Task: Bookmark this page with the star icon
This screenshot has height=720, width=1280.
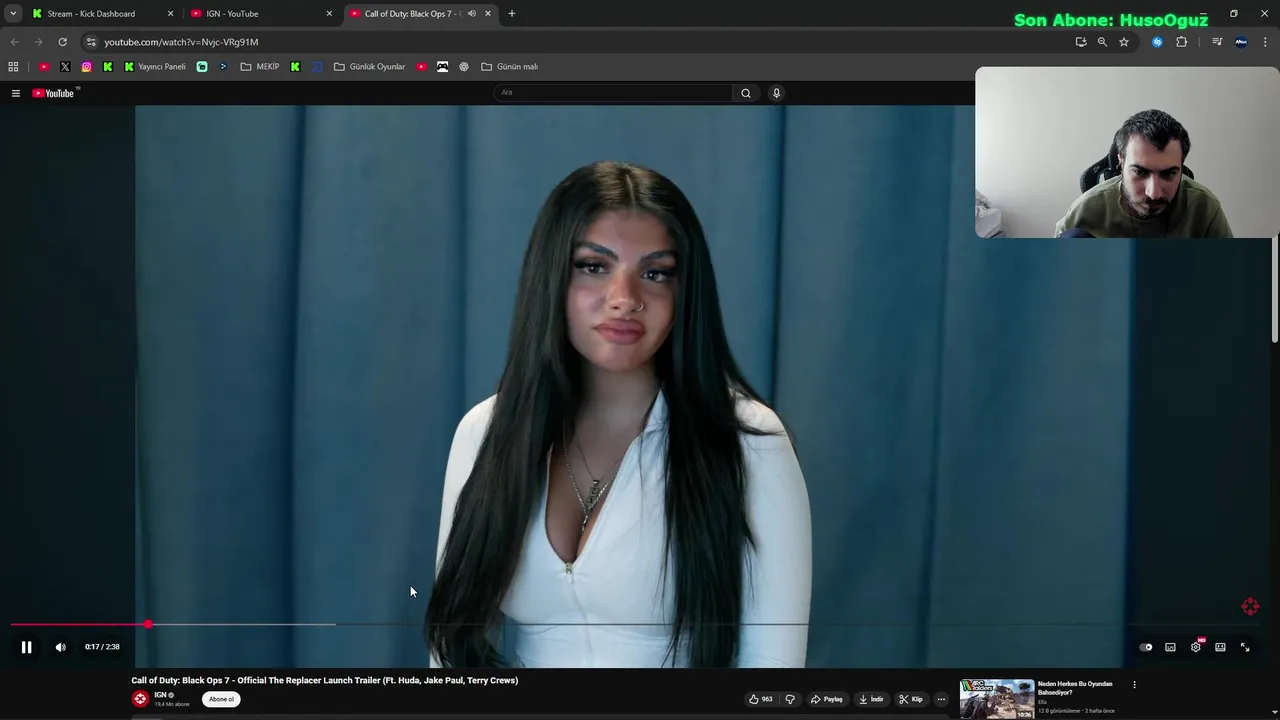Action: (x=1124, y=42)
